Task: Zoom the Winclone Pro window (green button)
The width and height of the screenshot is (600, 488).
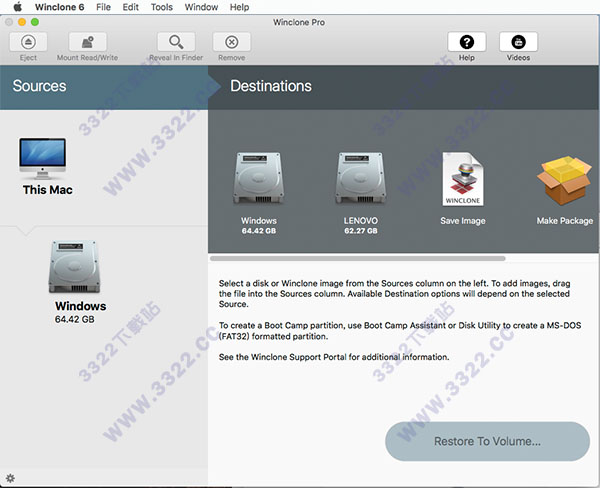Action: pyautogui.click(x=35, y=22)
